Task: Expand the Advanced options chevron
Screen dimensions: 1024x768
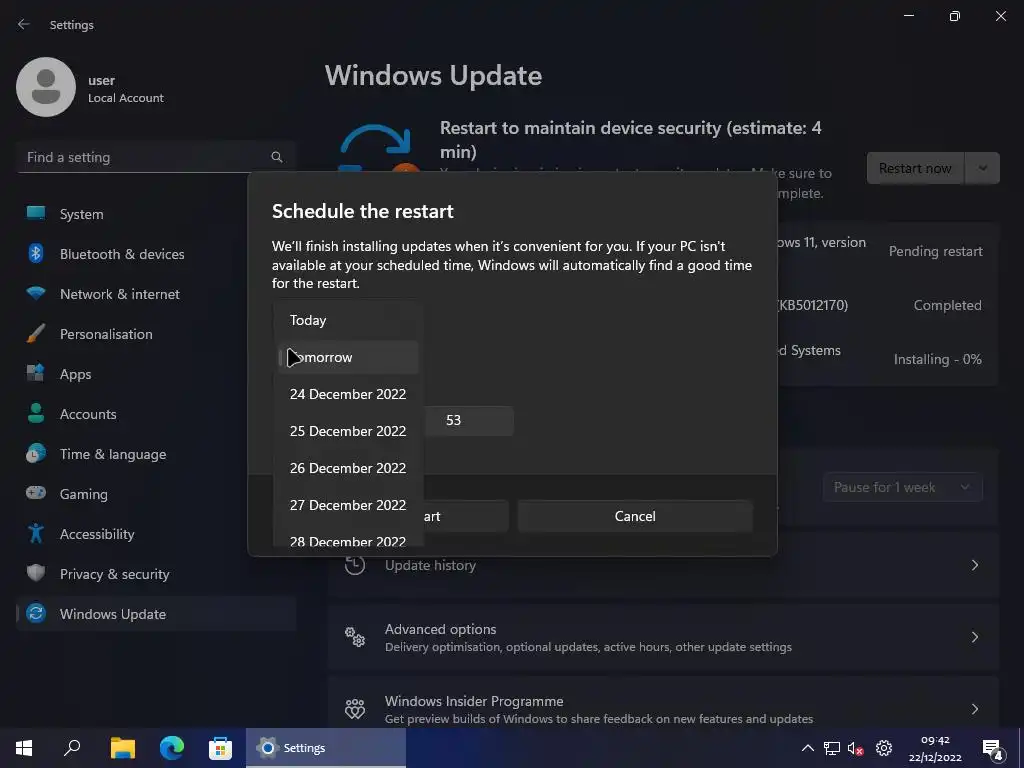Action: pyautogui.click(x=974, y=637)
